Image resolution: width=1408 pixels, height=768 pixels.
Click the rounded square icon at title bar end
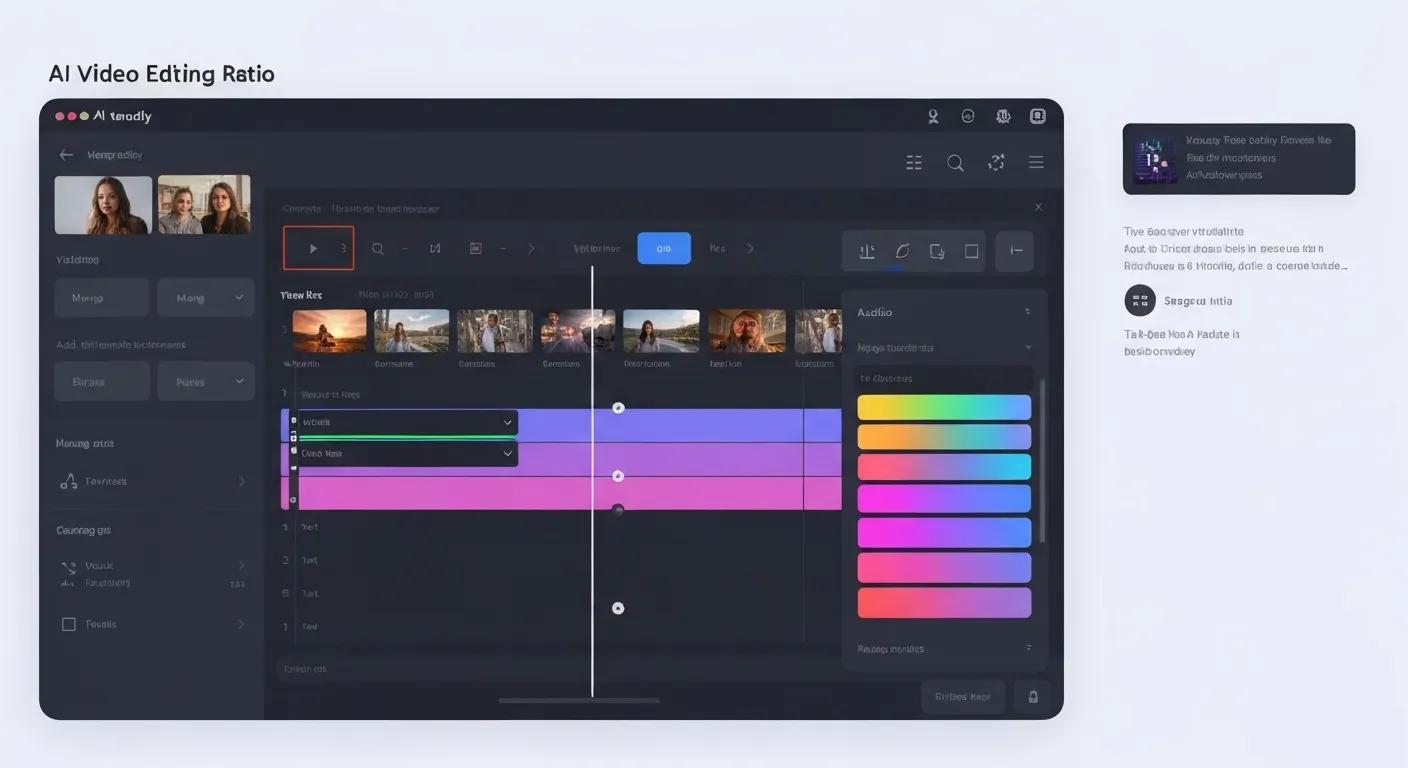click(x=1038, y=116)
